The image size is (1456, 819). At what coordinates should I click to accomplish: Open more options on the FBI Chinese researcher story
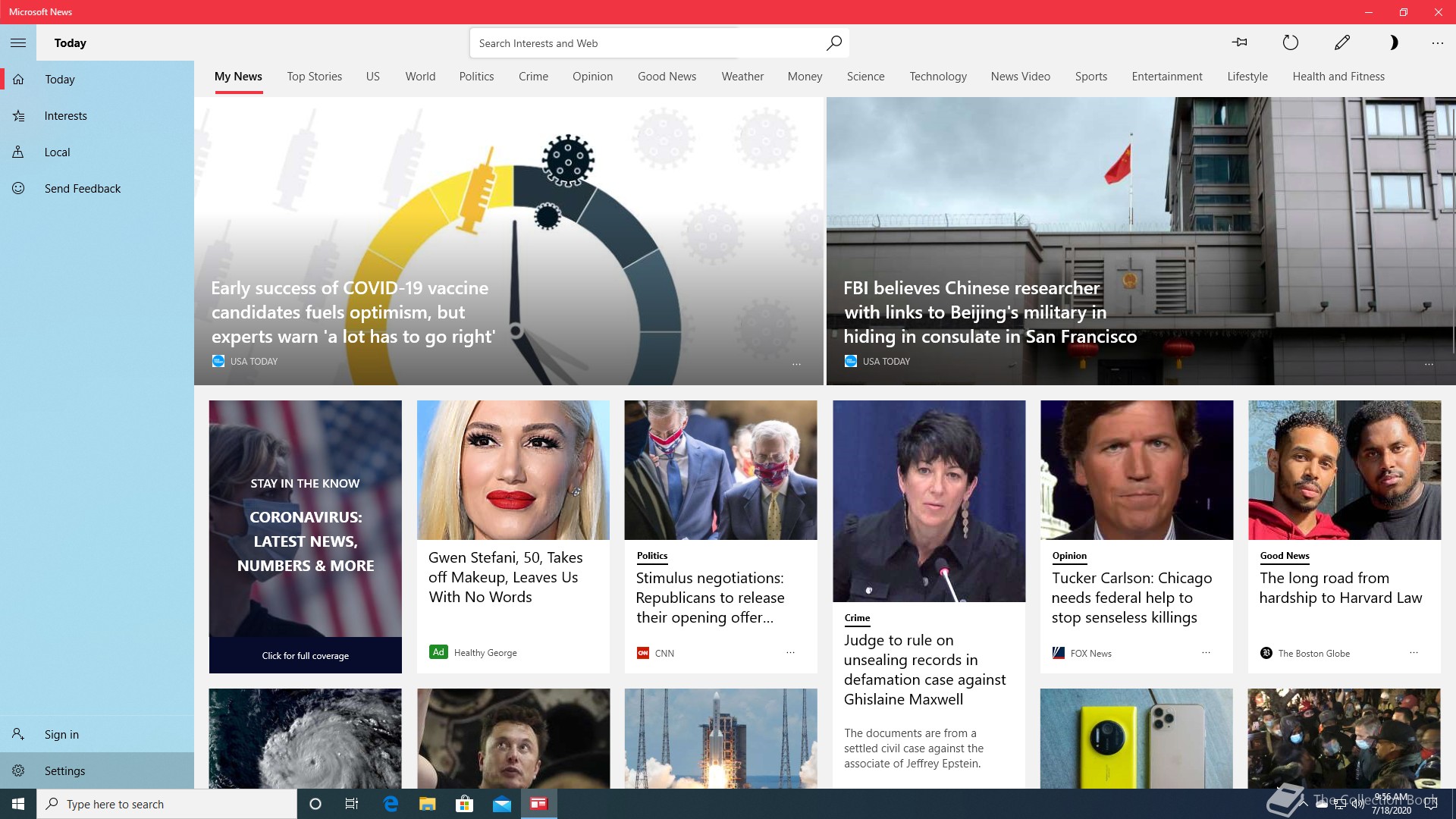1429,364
